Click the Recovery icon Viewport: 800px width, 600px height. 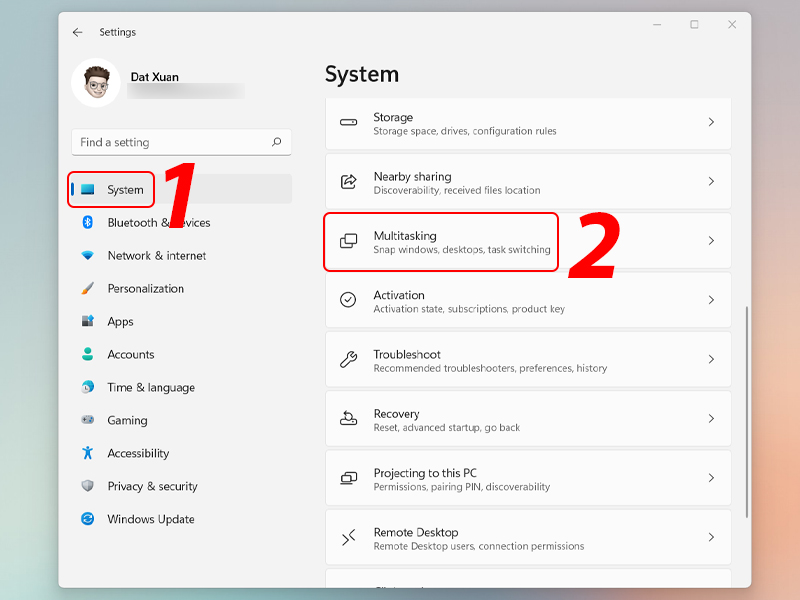click(x=348, y=418)
